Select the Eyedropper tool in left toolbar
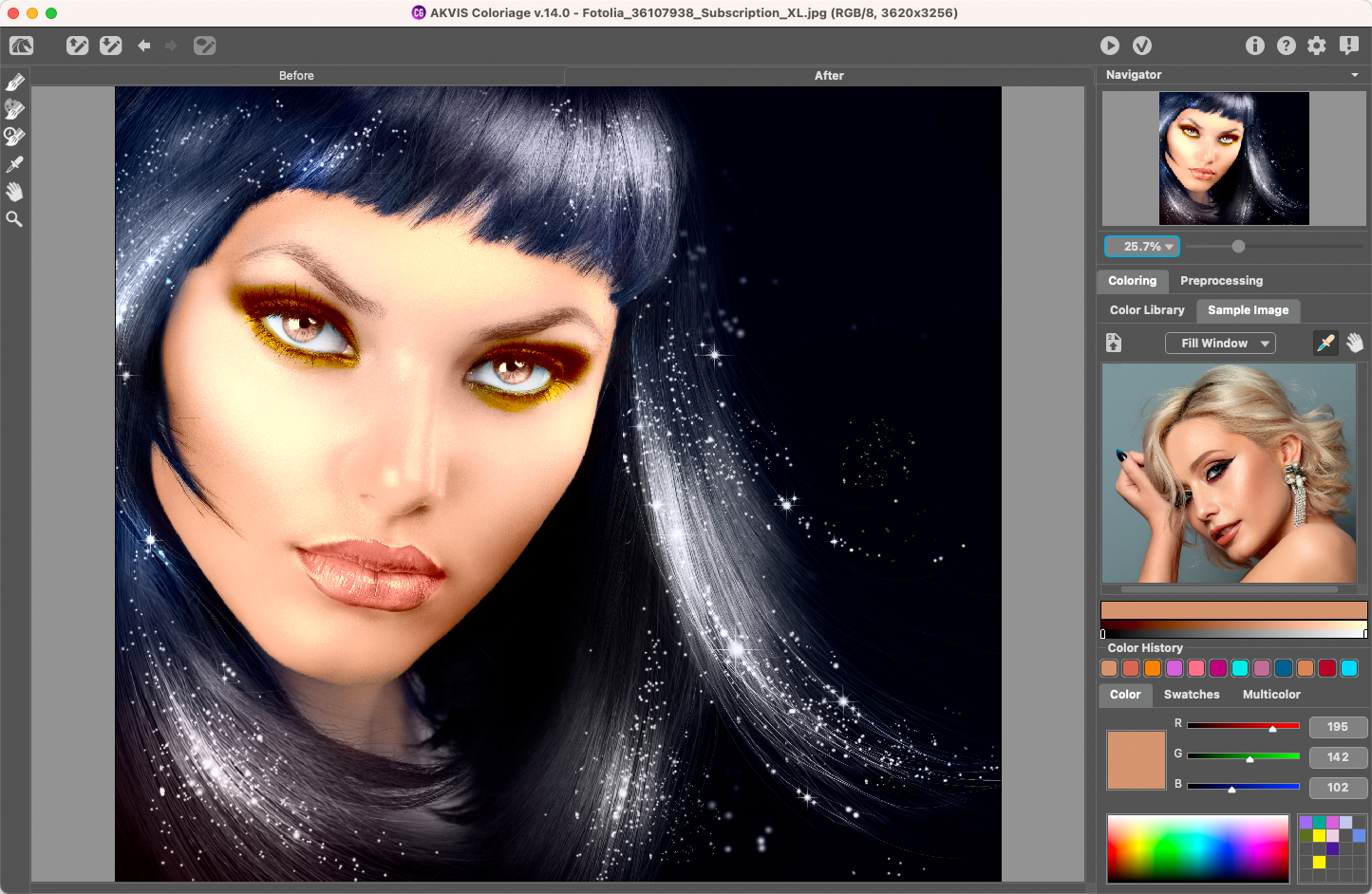1372x894 pixels. point(14,164)
